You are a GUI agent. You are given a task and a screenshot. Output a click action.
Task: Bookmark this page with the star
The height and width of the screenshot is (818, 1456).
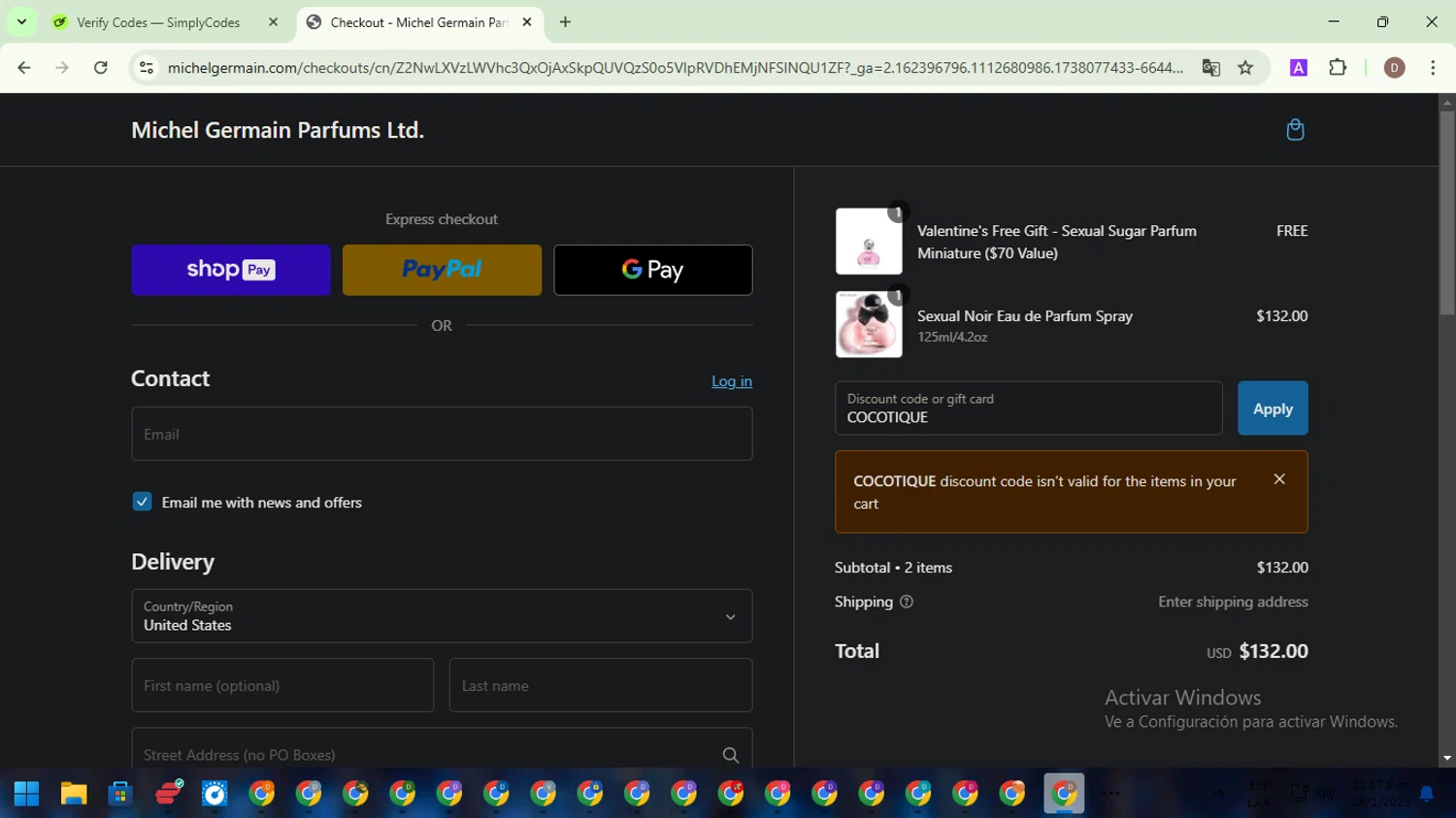pos(1245,67)
